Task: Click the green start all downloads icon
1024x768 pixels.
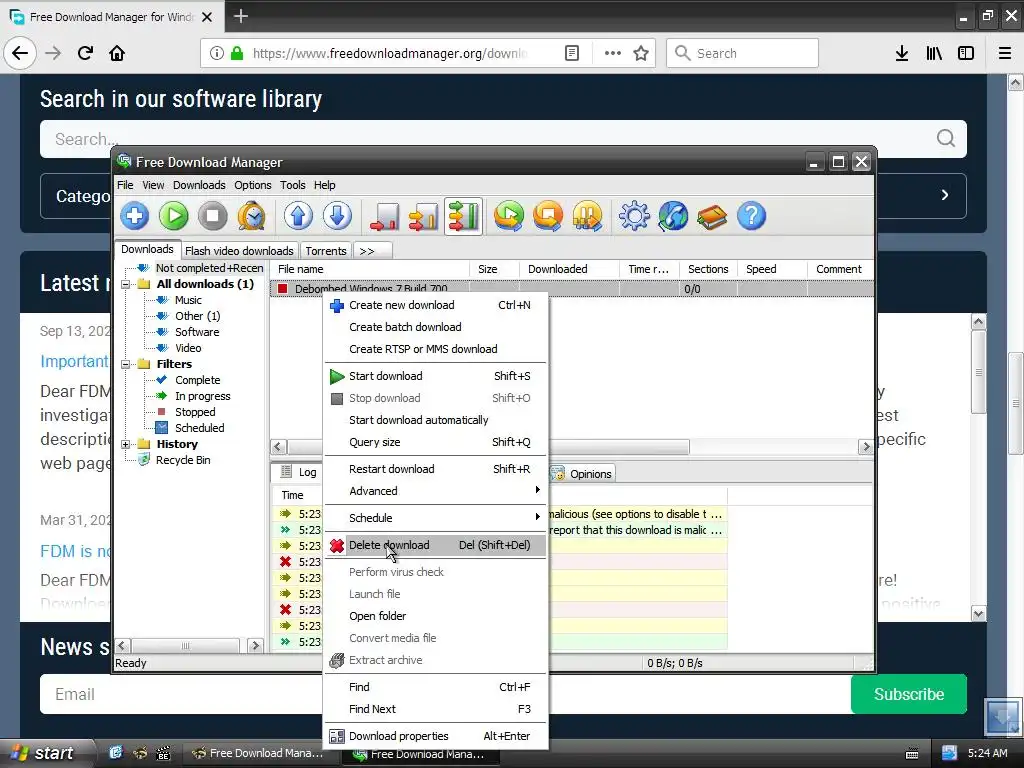Action: tap(509, 216)
